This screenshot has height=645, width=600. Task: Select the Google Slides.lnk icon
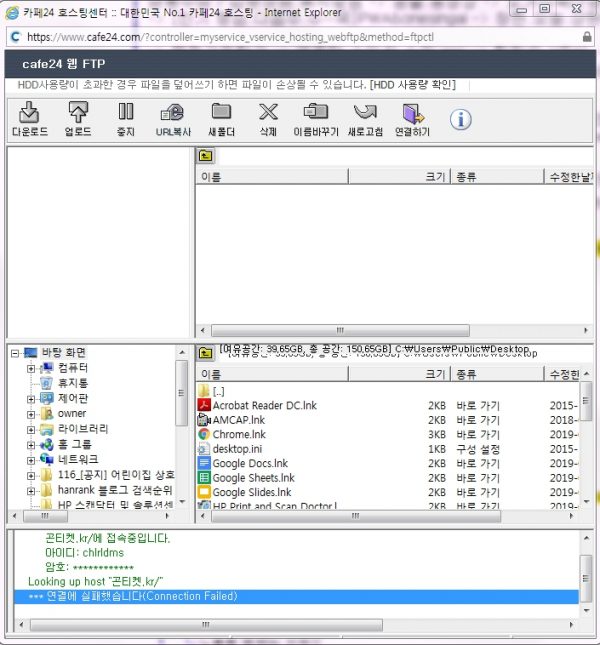click(x=204, y=492)
